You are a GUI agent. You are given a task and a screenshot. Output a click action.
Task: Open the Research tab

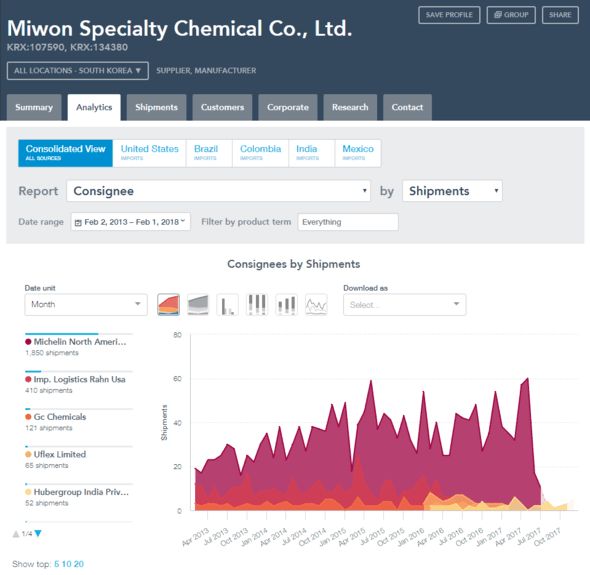click(x=350, y=107)
